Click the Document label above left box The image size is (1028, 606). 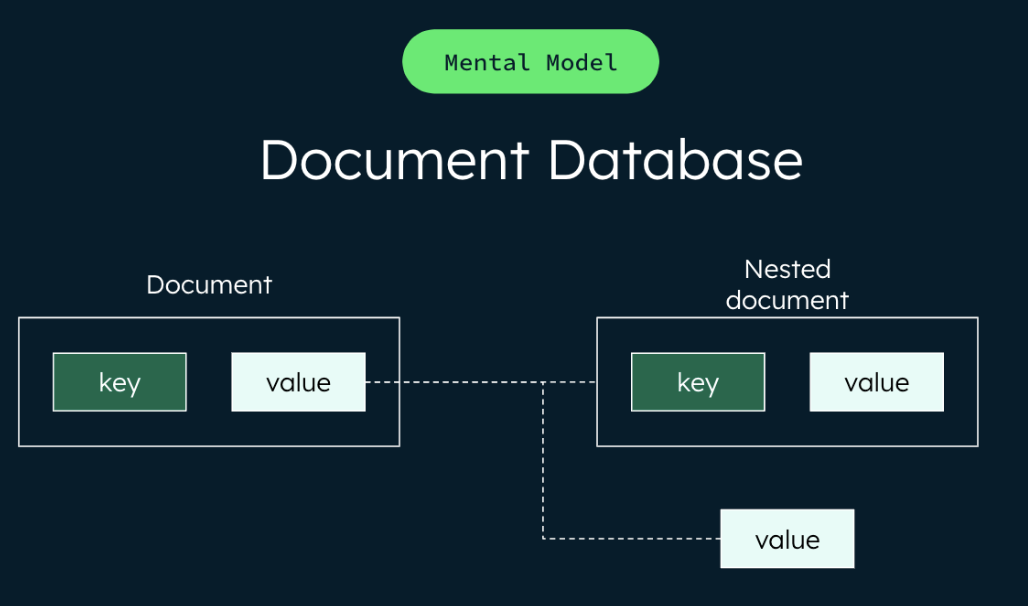tap(209, 285)
